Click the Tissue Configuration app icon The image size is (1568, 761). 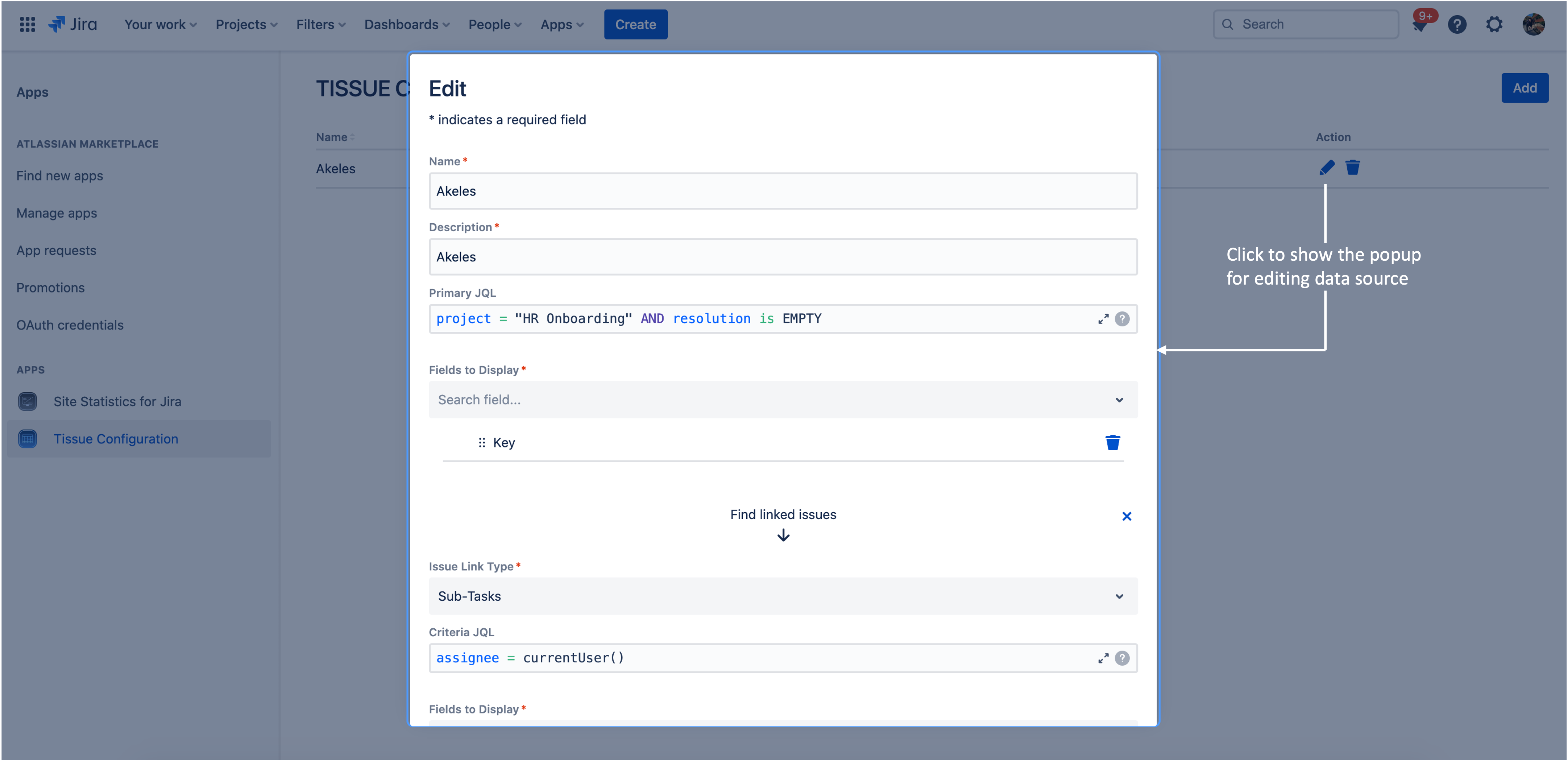coord(28,439)
